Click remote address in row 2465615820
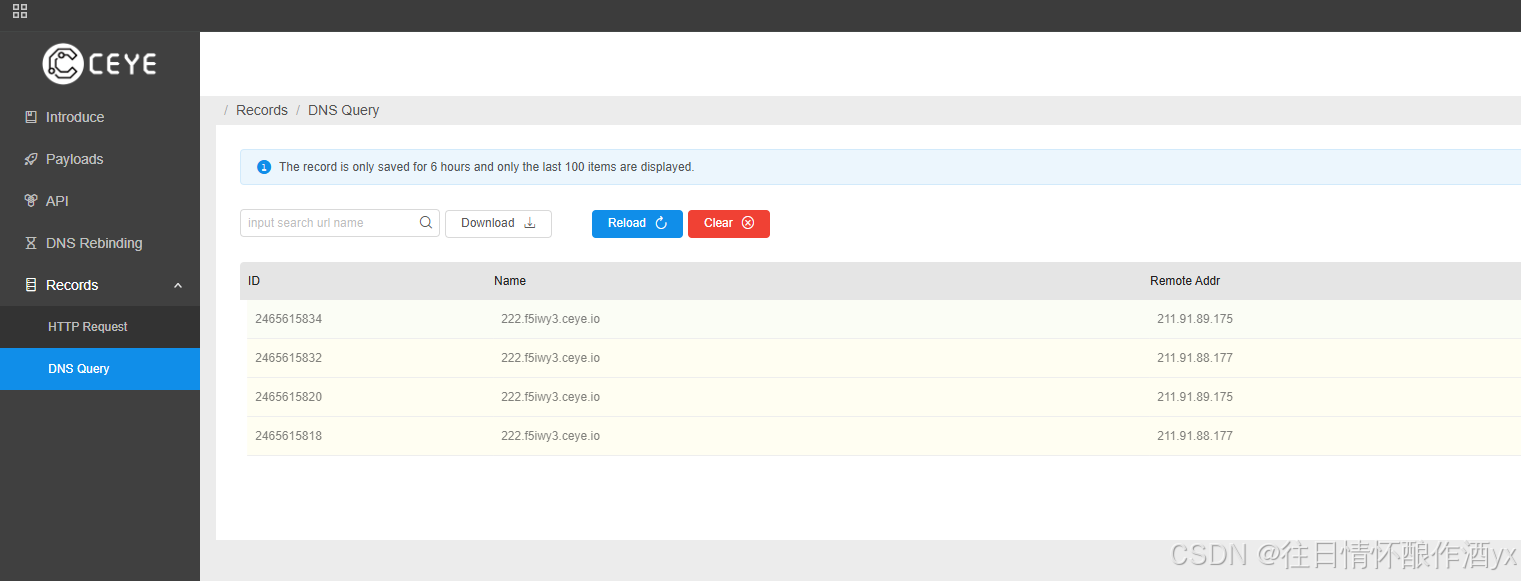The width and height of the screenshot is (1521, 581). [1195, 397]
